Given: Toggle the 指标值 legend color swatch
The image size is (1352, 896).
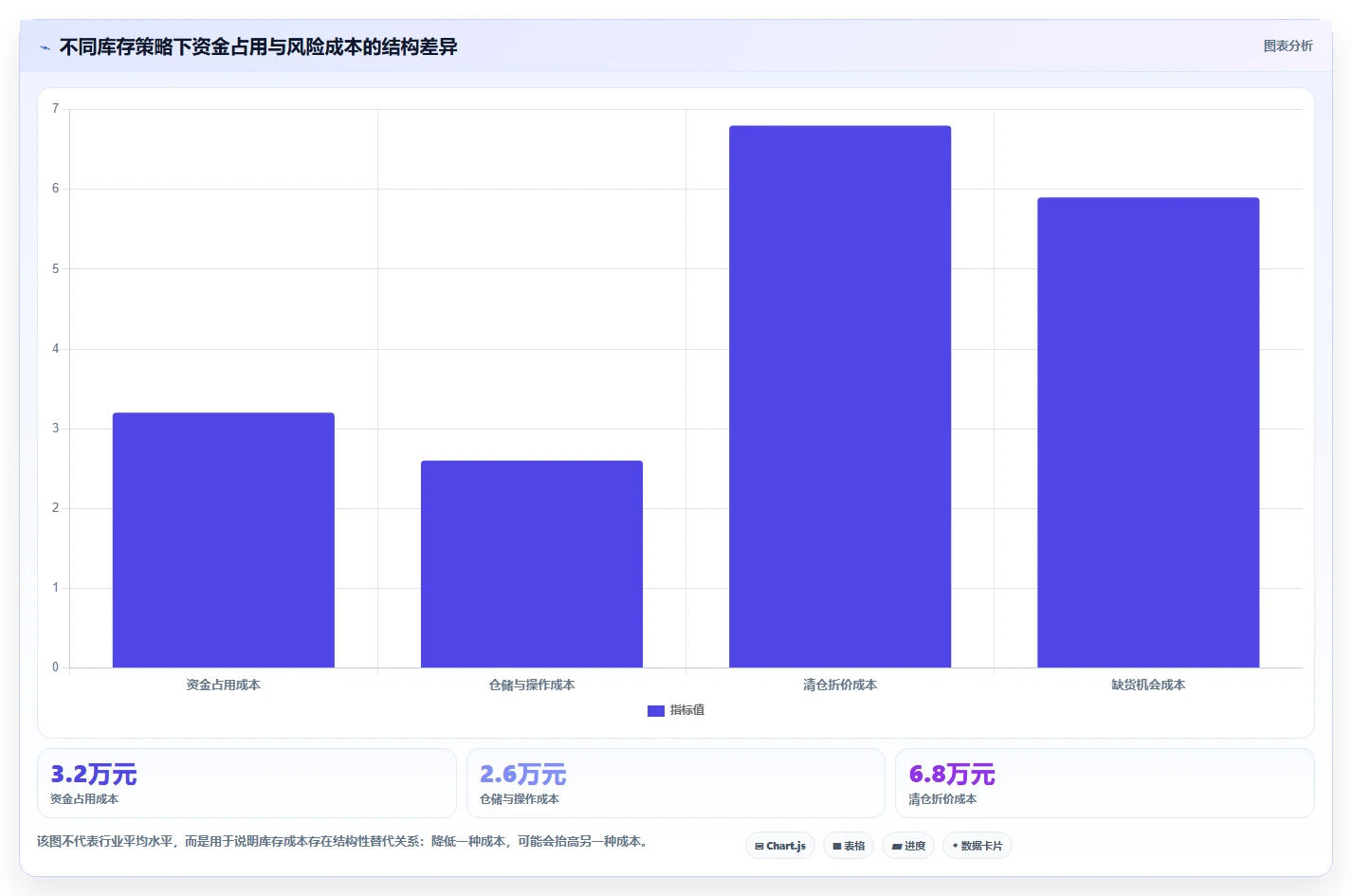Looking at the screenshot, I should 656,710.
